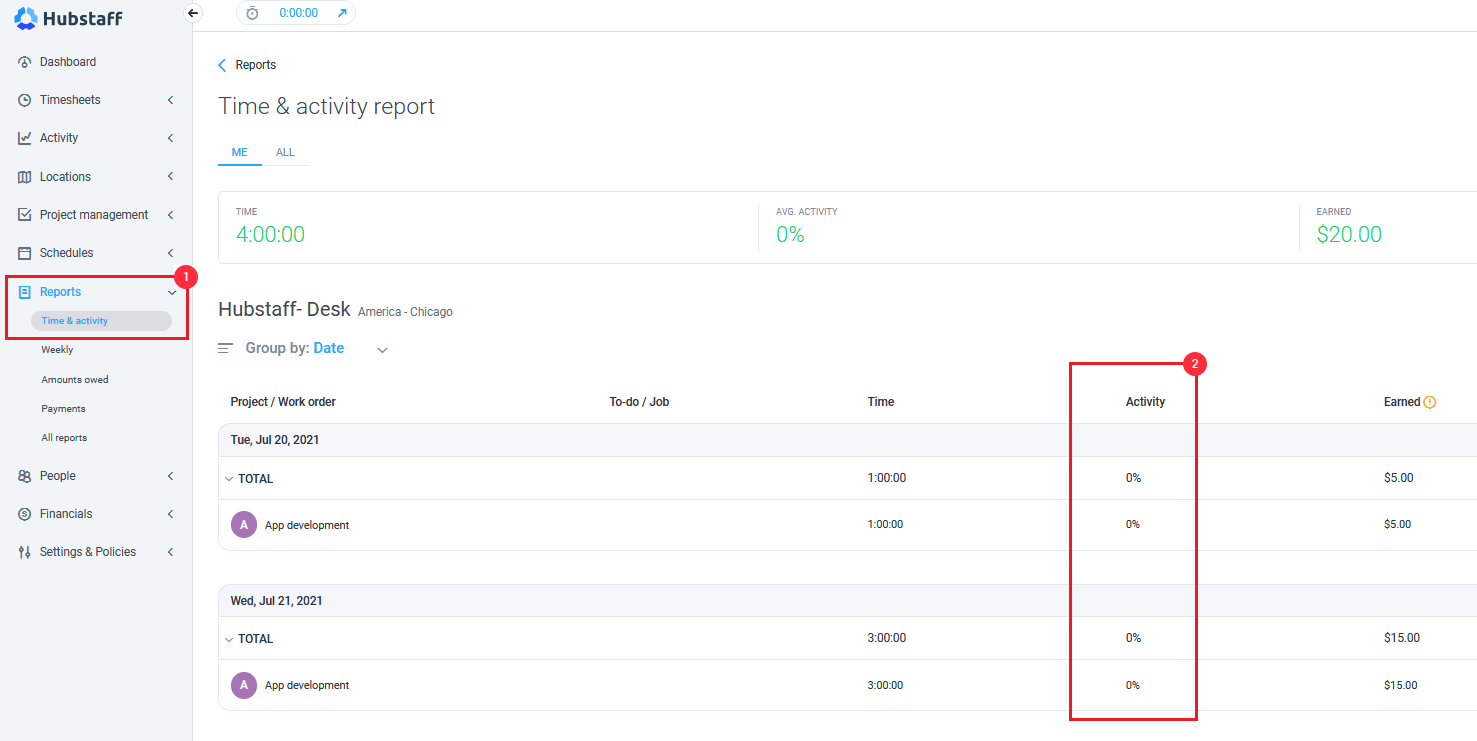Image resolution: width=1477 pixels, height=741 pixels.
Task: Click the People group icon
Action: point(25,476)
